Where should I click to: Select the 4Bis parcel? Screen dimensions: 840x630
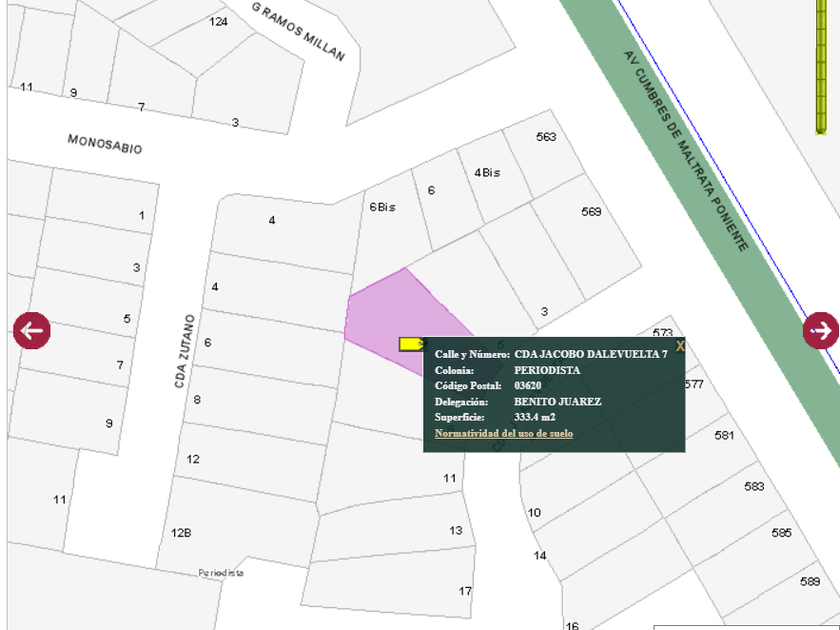pos(487,173)
